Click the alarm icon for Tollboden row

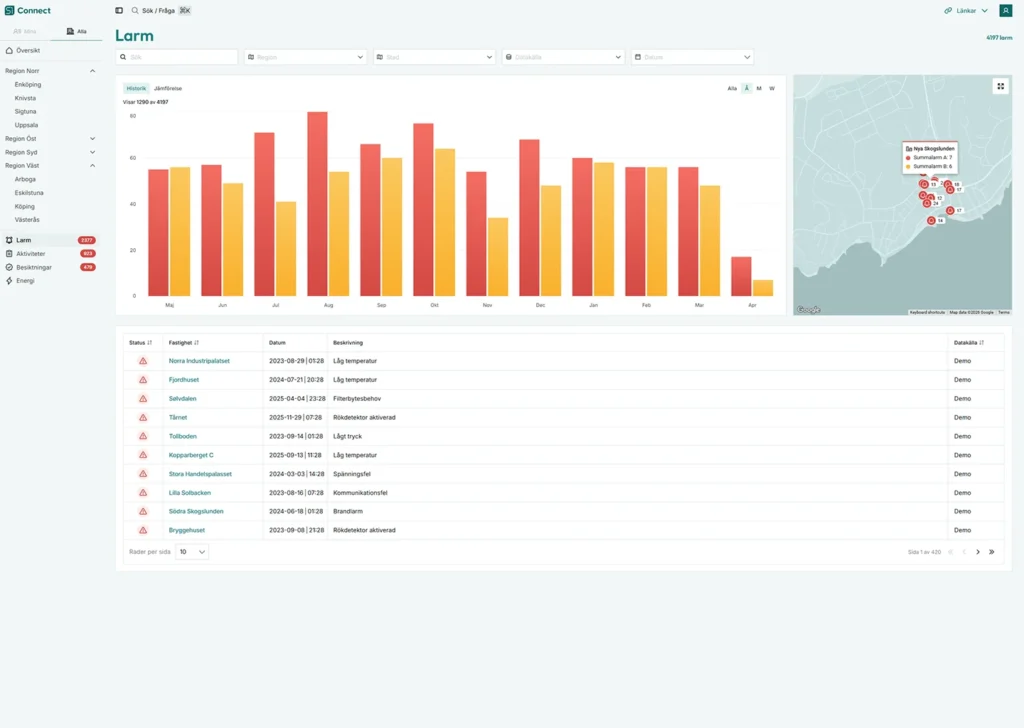tap(143, 436)
